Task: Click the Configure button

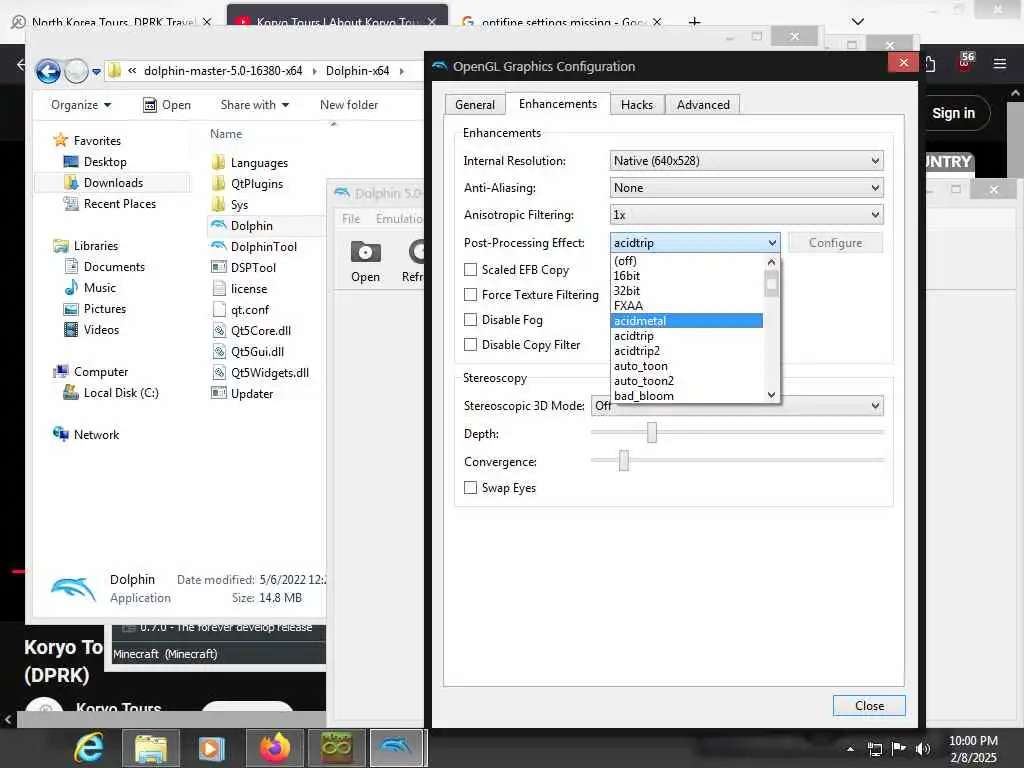Action: [835, 242]
